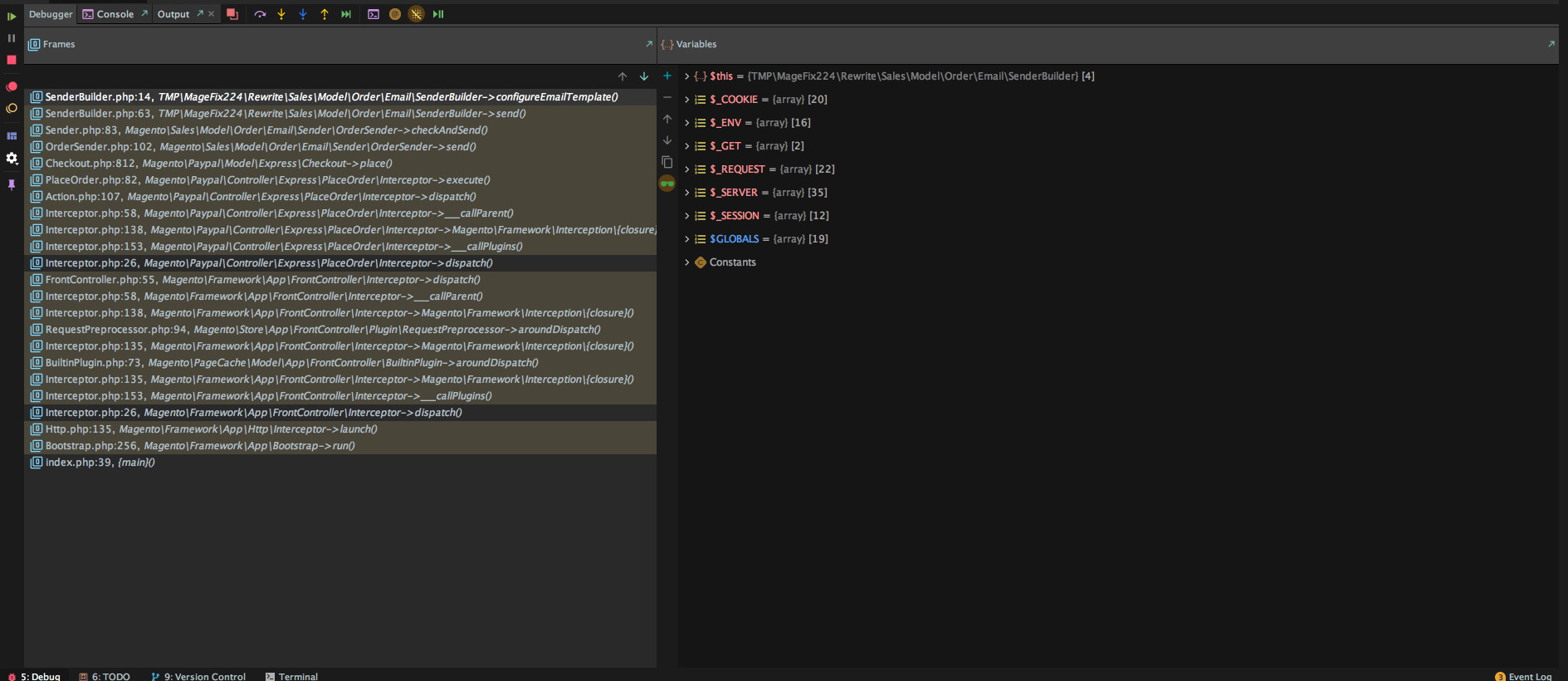The width and height of the screenshot is (1568, 681).
Task: Remove a watch with the minus icon
Action: pyautogui.click(x=667, y=97)
